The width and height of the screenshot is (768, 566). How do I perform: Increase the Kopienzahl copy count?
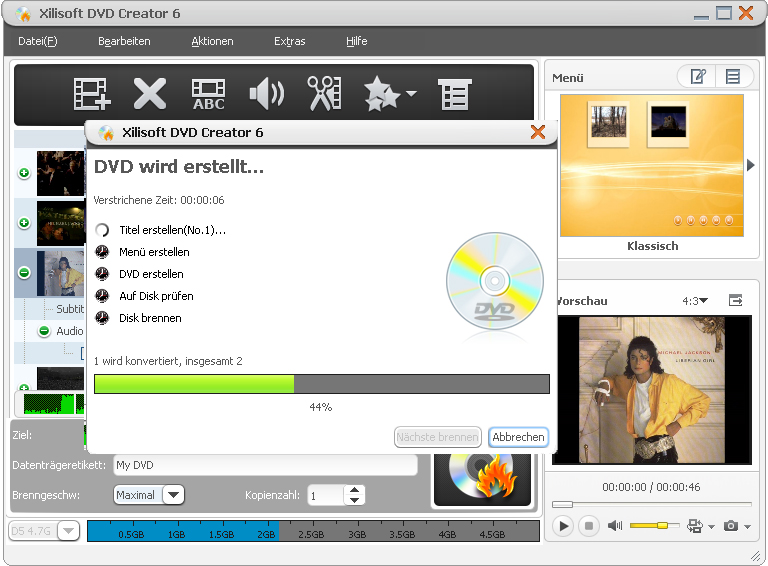355,489
